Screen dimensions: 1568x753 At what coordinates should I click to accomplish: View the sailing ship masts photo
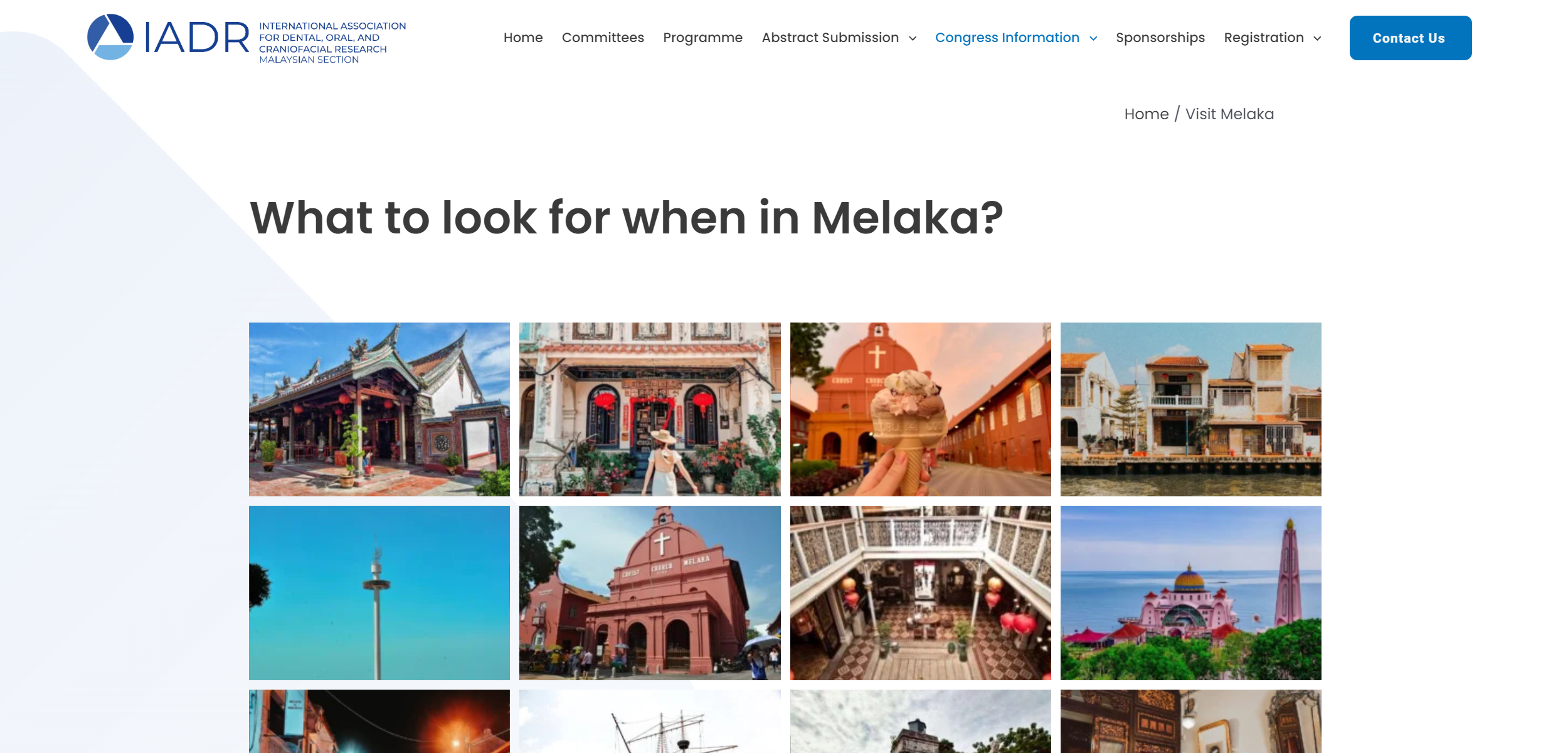click(650, 721)
